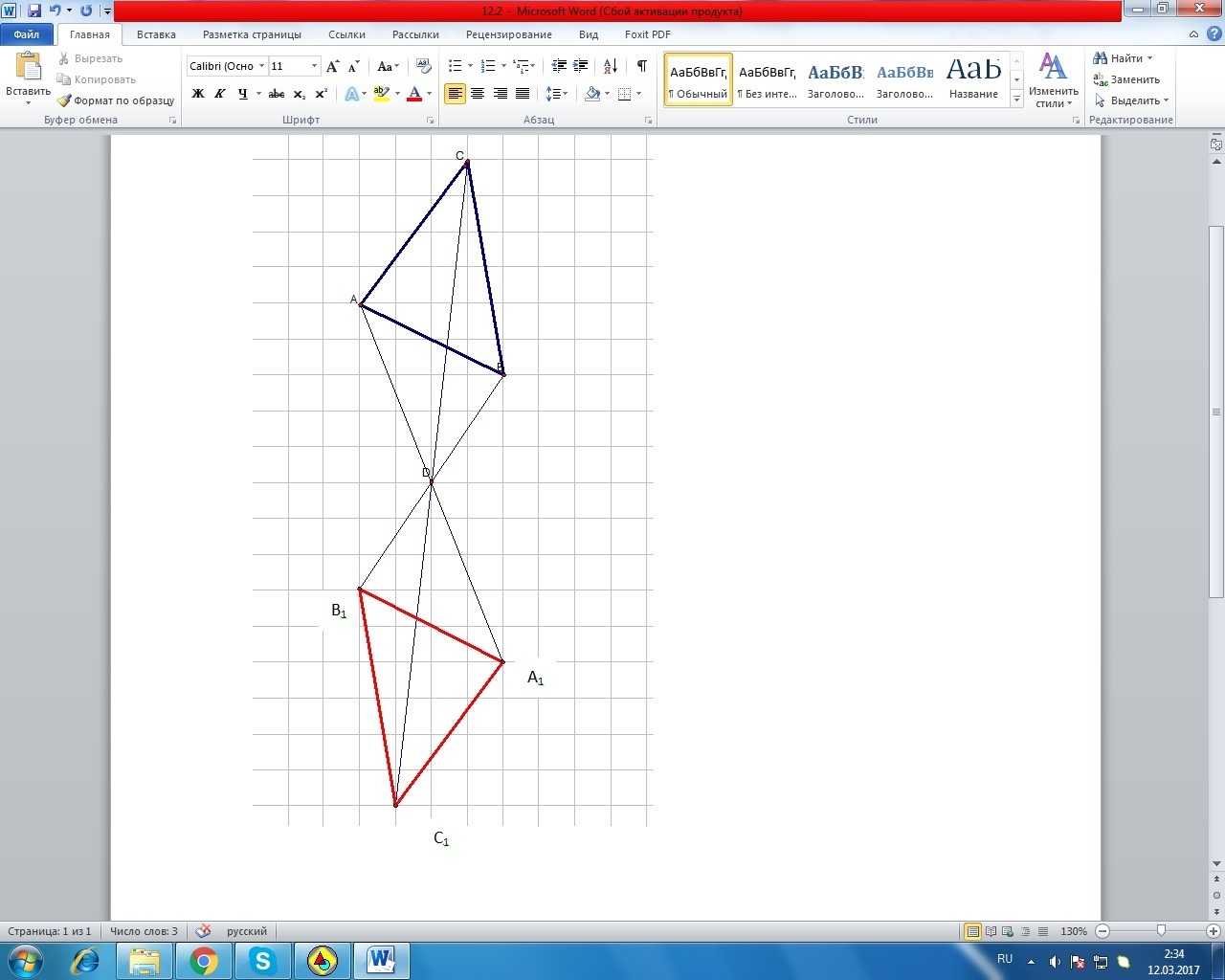Image resolution: width=1225 pixels, height=980 pixels.
Task: Open the underline style dropdown arrow
Action: [x=258, y=94]
